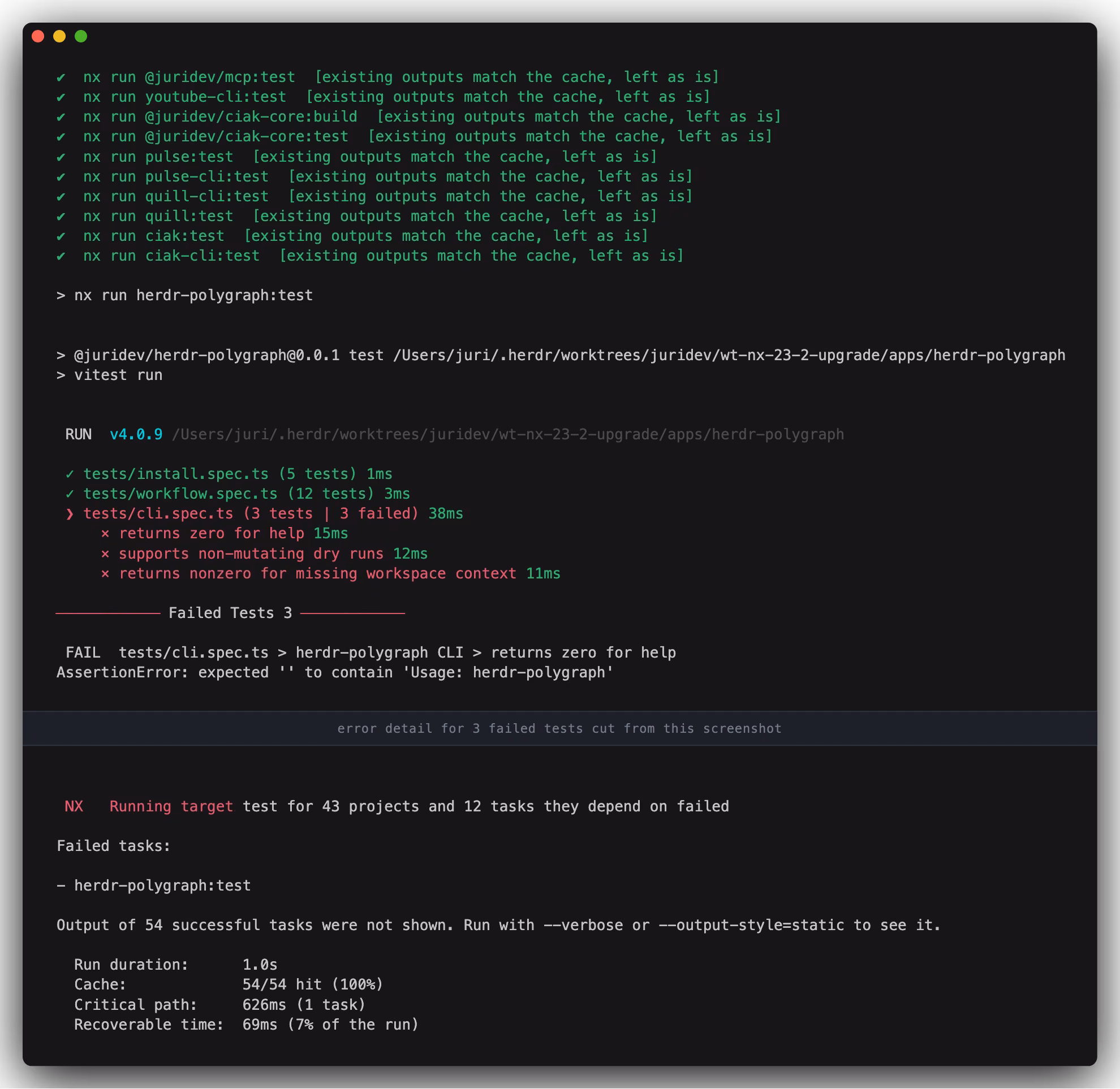Click the 'Cache: 54/54 hit (100%)' line
The image size is (1120, 1089).
tap(229, 985)
